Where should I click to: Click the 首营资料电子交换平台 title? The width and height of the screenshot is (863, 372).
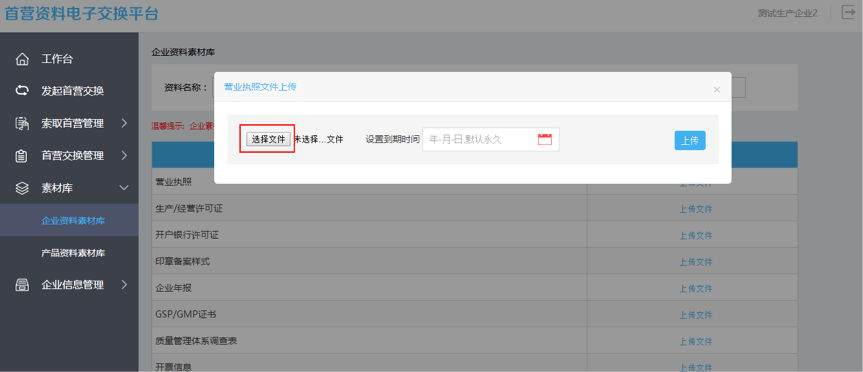(82, 13)
